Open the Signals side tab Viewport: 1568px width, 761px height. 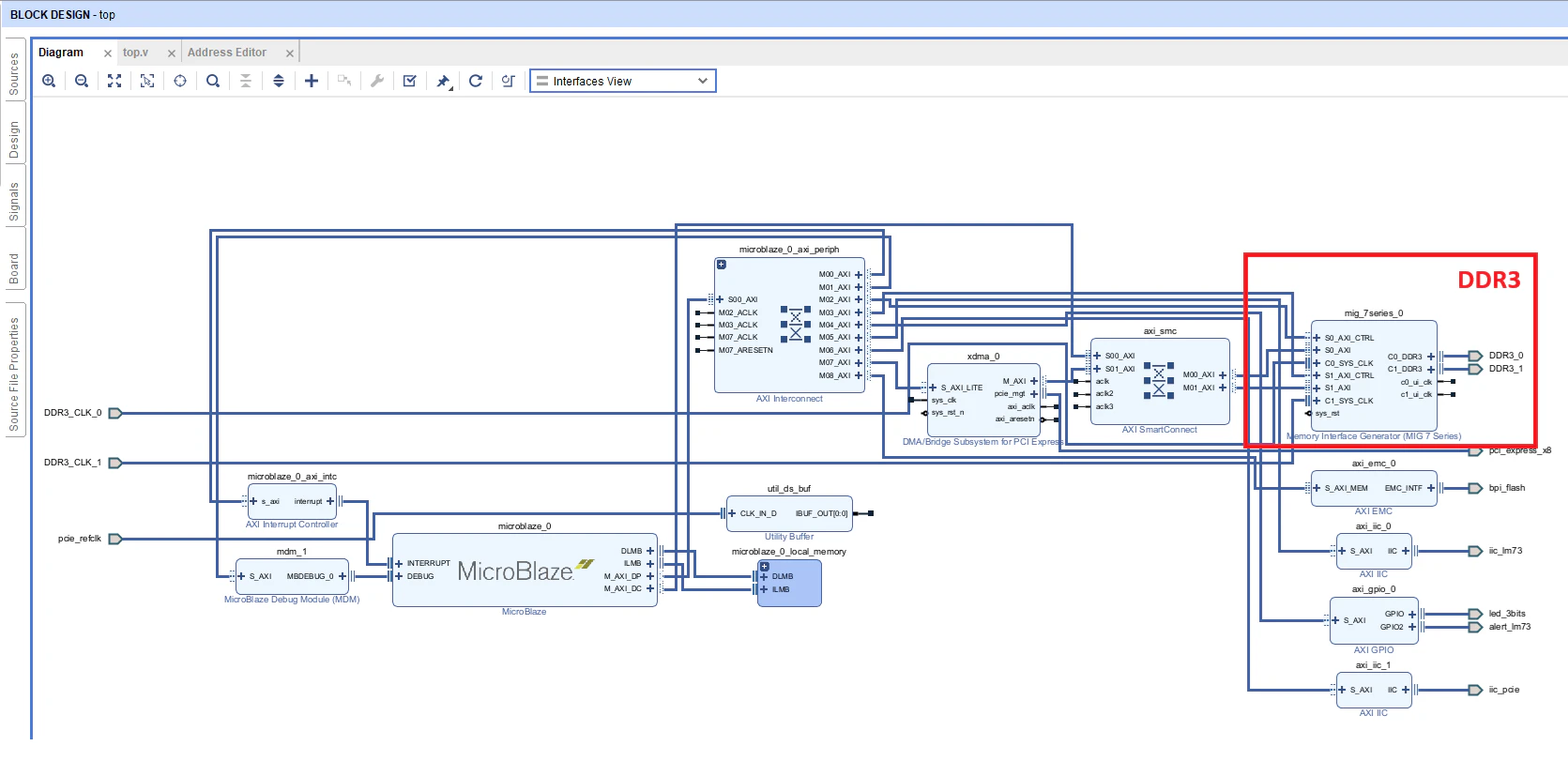pyautogui.click(x=14, y=201)
